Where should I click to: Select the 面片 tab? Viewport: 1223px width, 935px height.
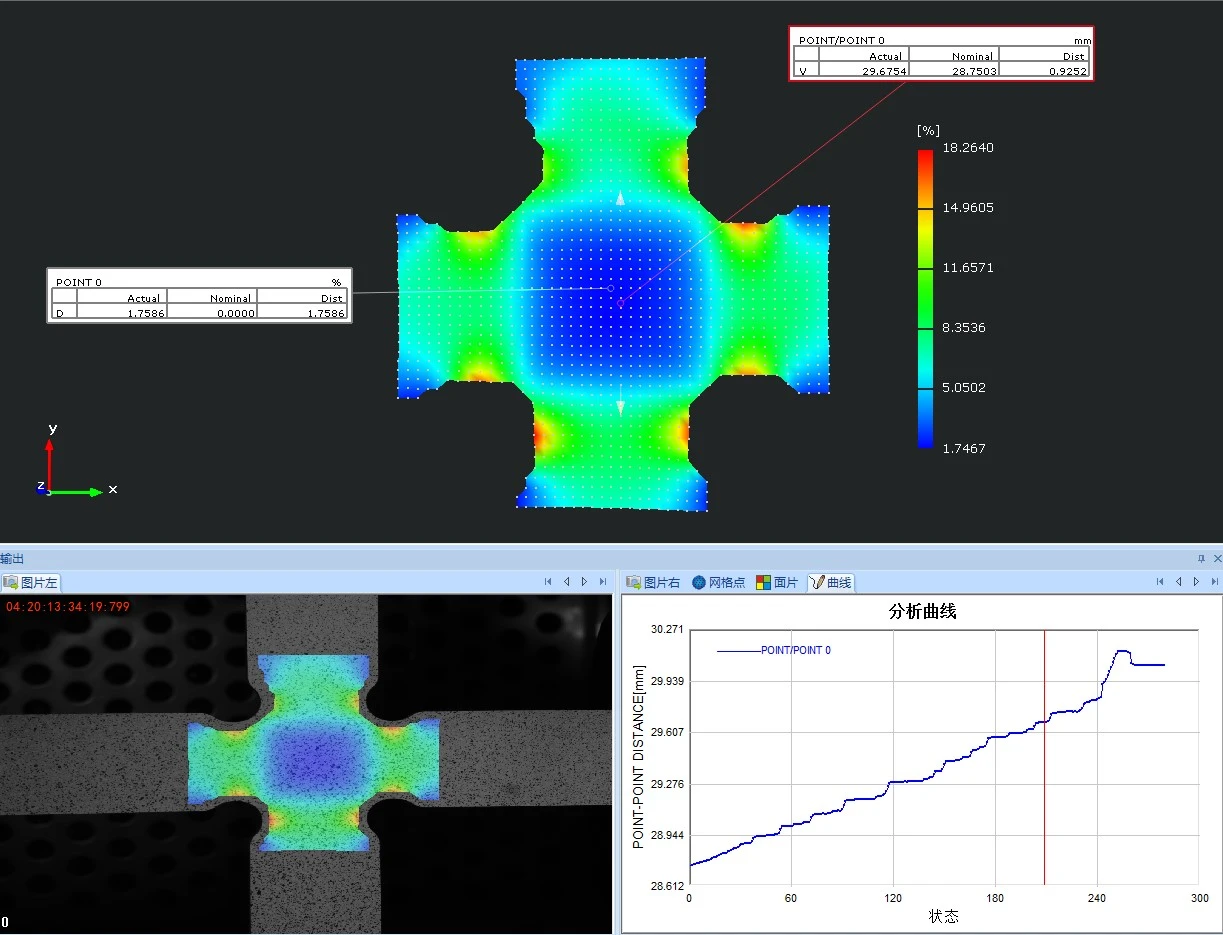778,582
